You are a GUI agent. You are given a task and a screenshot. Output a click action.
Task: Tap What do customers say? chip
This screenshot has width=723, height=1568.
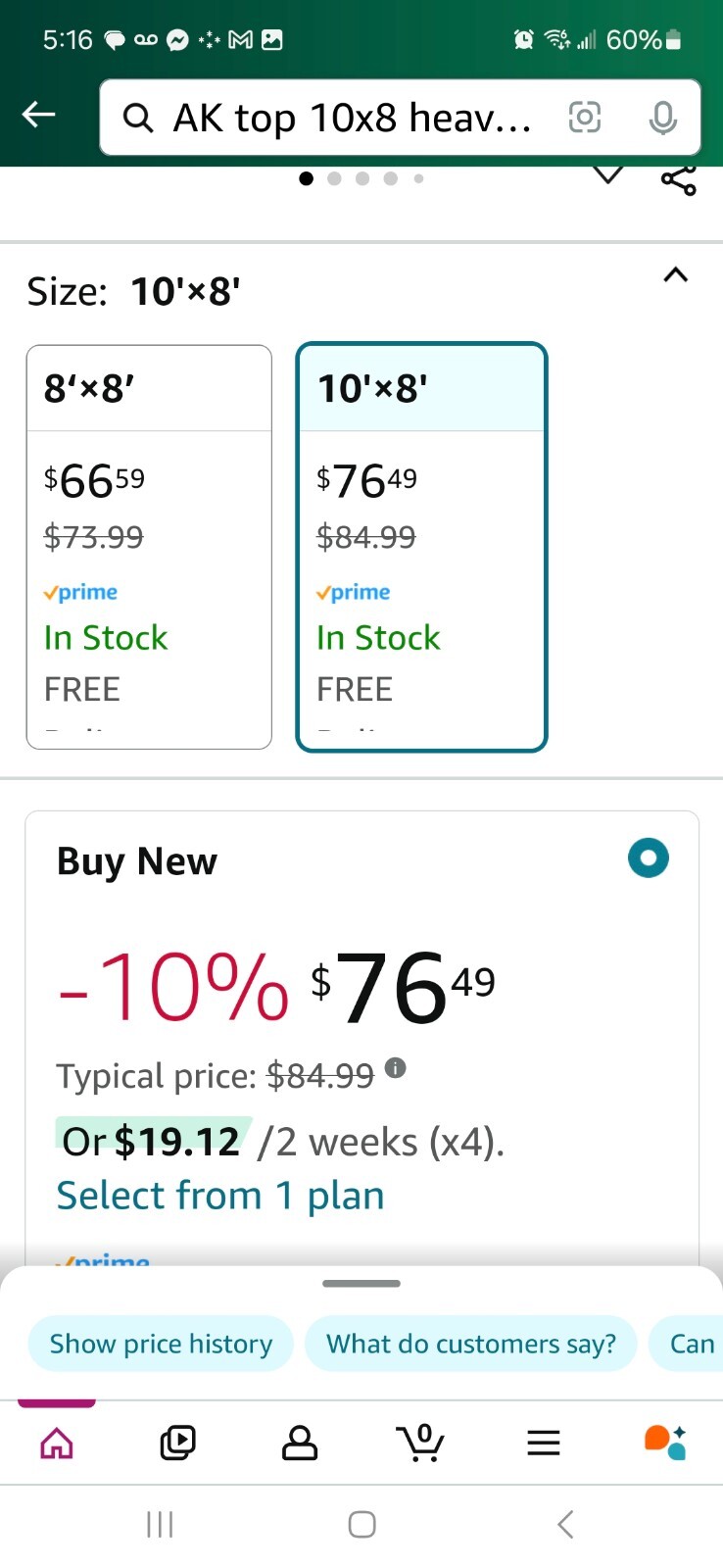coord(471,1344)
